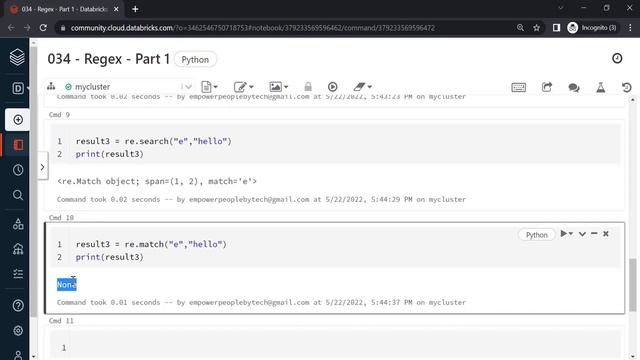Image resolution: width=640 pixels, height=360 pixels.
Task: Open the View image menu in toolbar
Action: (x=278, y=87)
